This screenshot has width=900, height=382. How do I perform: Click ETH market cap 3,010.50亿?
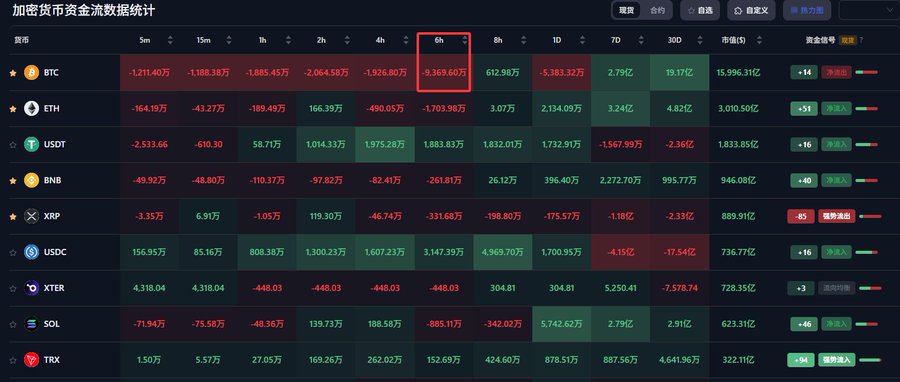point(738,108)
